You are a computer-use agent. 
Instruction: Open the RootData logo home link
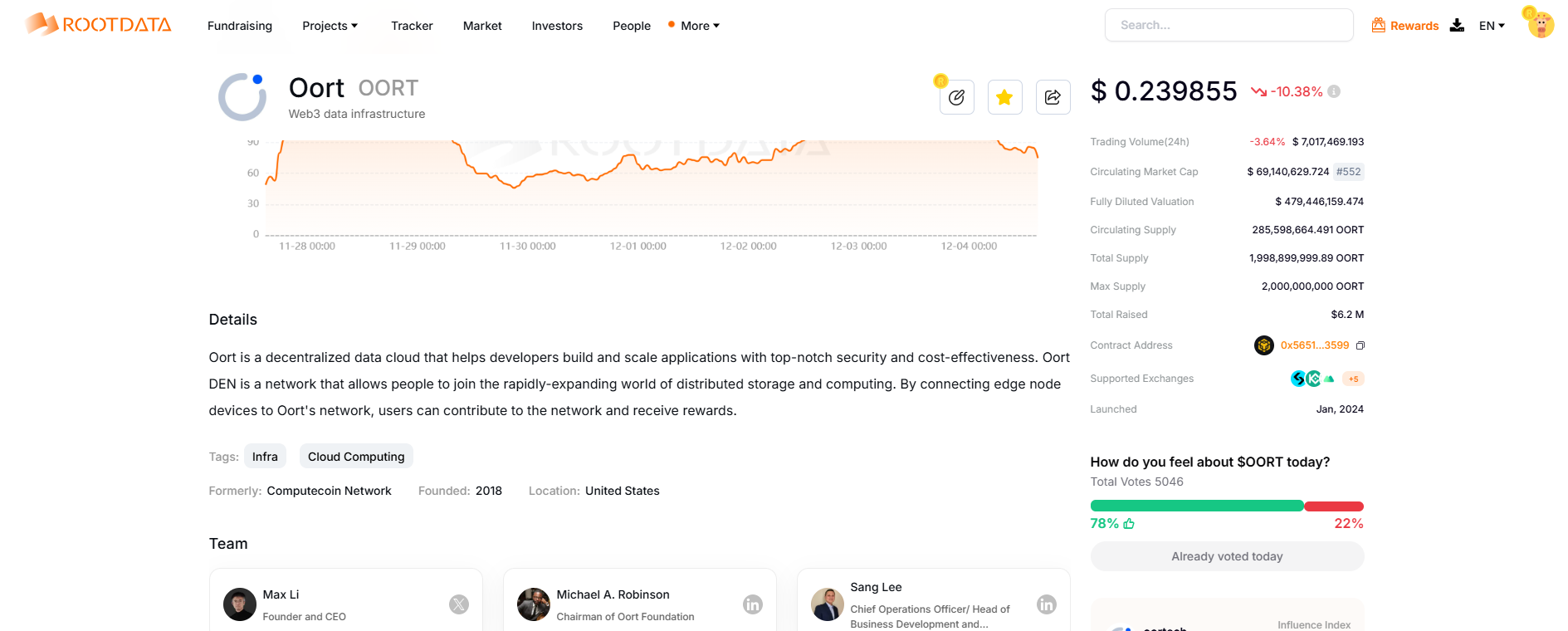coord(98,24)
